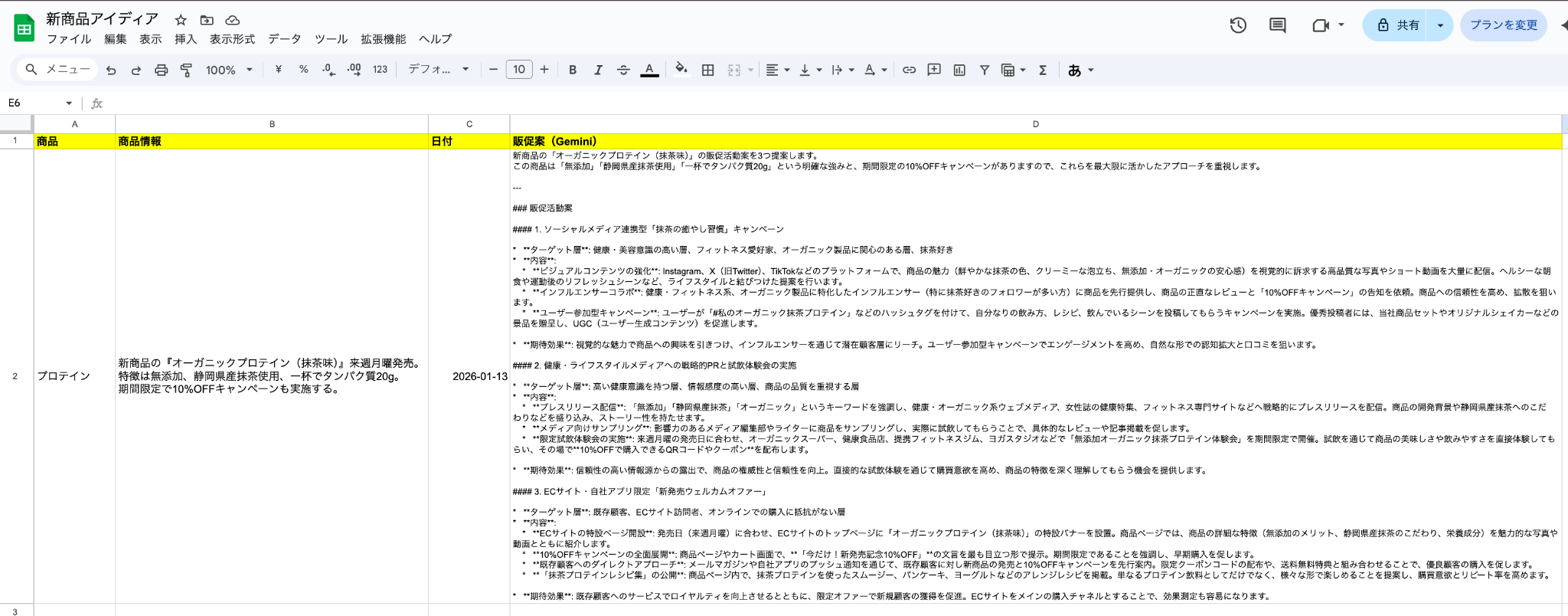Click the 共有 share button
1568x616 pixels.
pyautogui.click(x=1396, y=25)
